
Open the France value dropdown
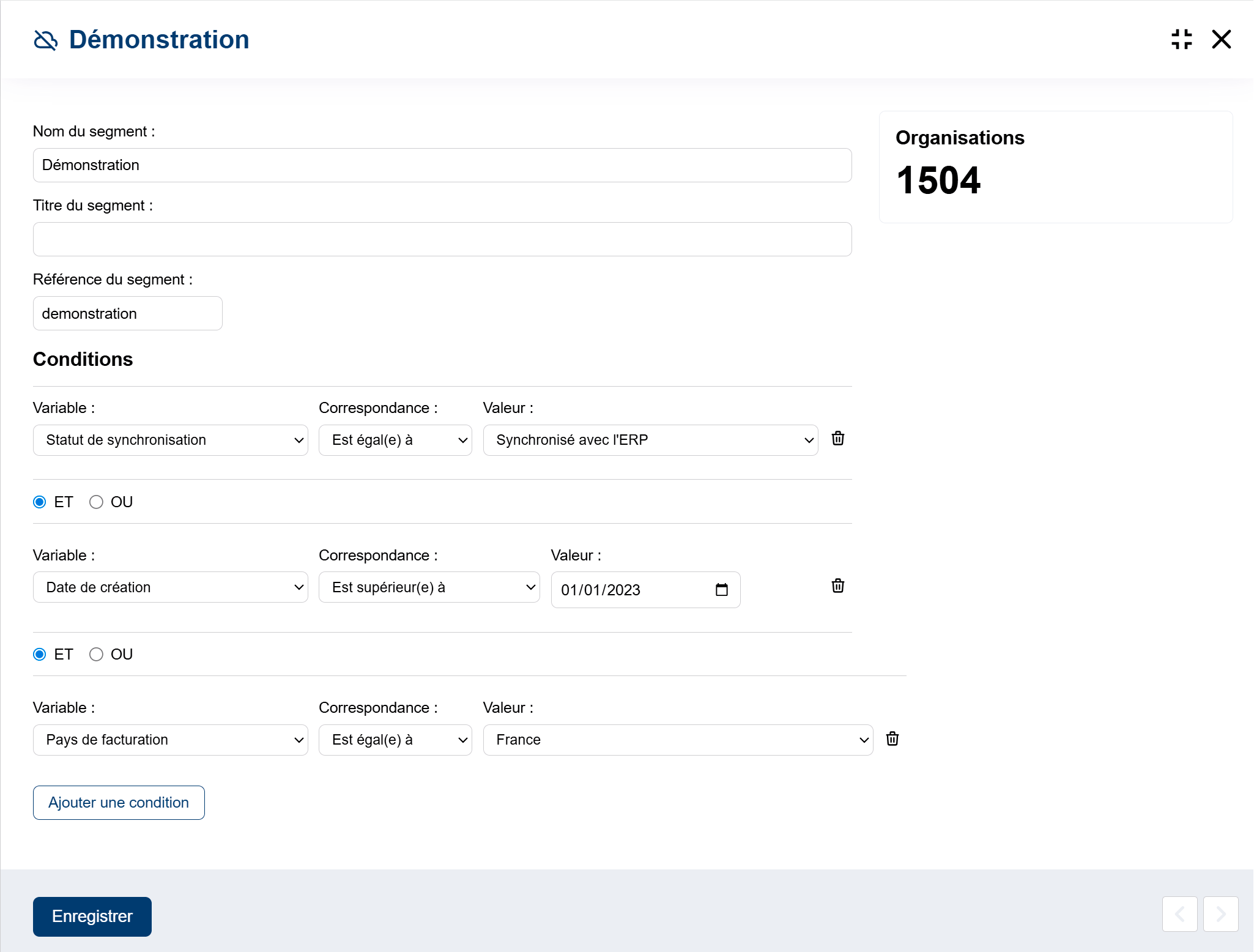pyautogui.click(x=678, y=740)
